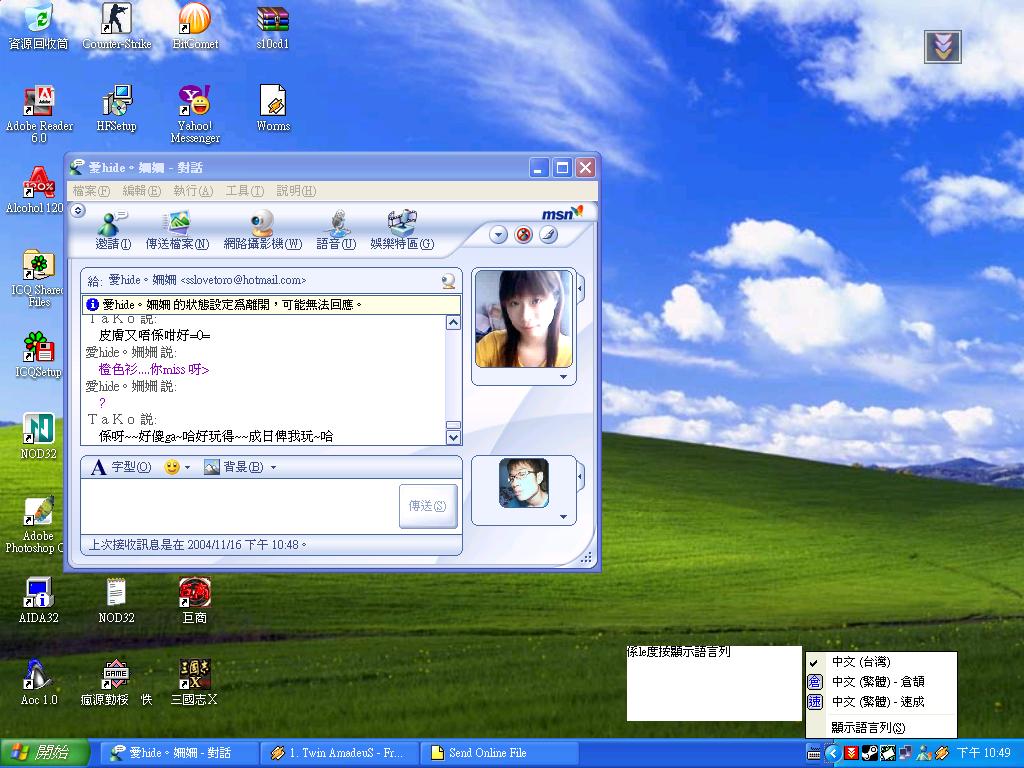Click the network connection tray icon
The height and width of the screenshot is (768, 1024).
[x=906, y=753]
